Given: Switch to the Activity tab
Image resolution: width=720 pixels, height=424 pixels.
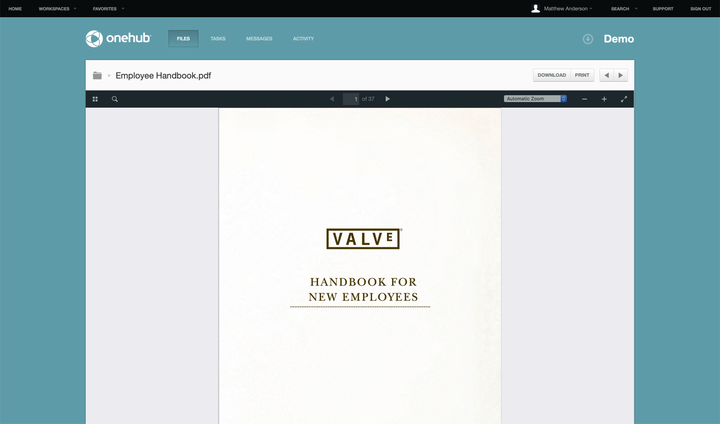Looking at the screenshot, I should [304, 39].
